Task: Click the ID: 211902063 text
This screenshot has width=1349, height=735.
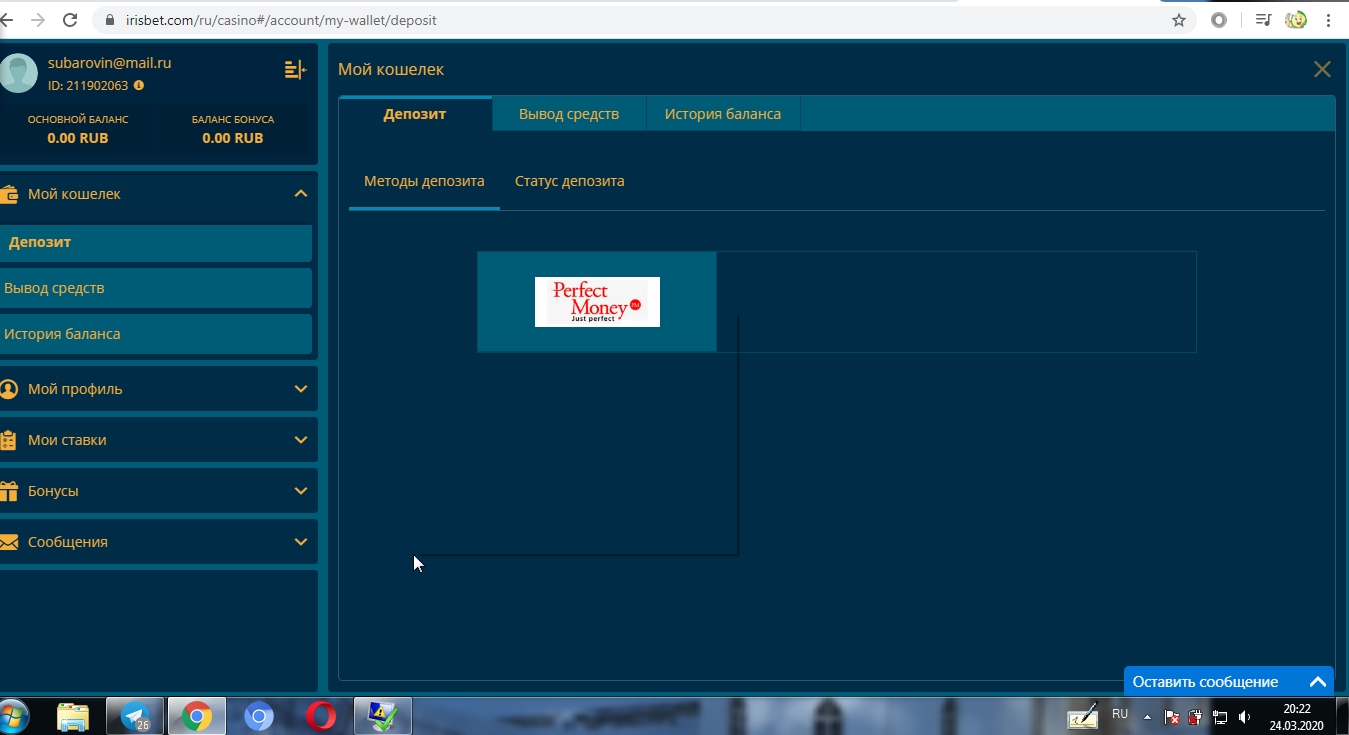Action: click(88, 86)
